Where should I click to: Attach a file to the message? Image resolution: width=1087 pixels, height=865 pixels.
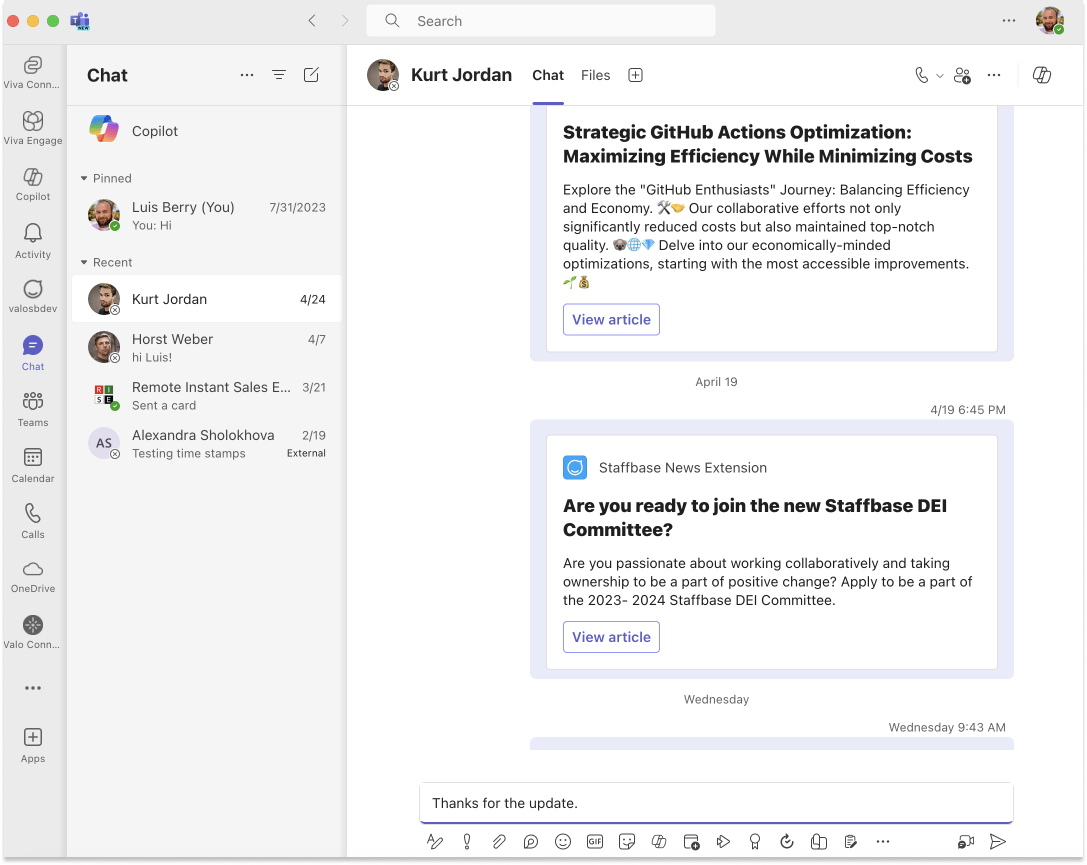499,841
